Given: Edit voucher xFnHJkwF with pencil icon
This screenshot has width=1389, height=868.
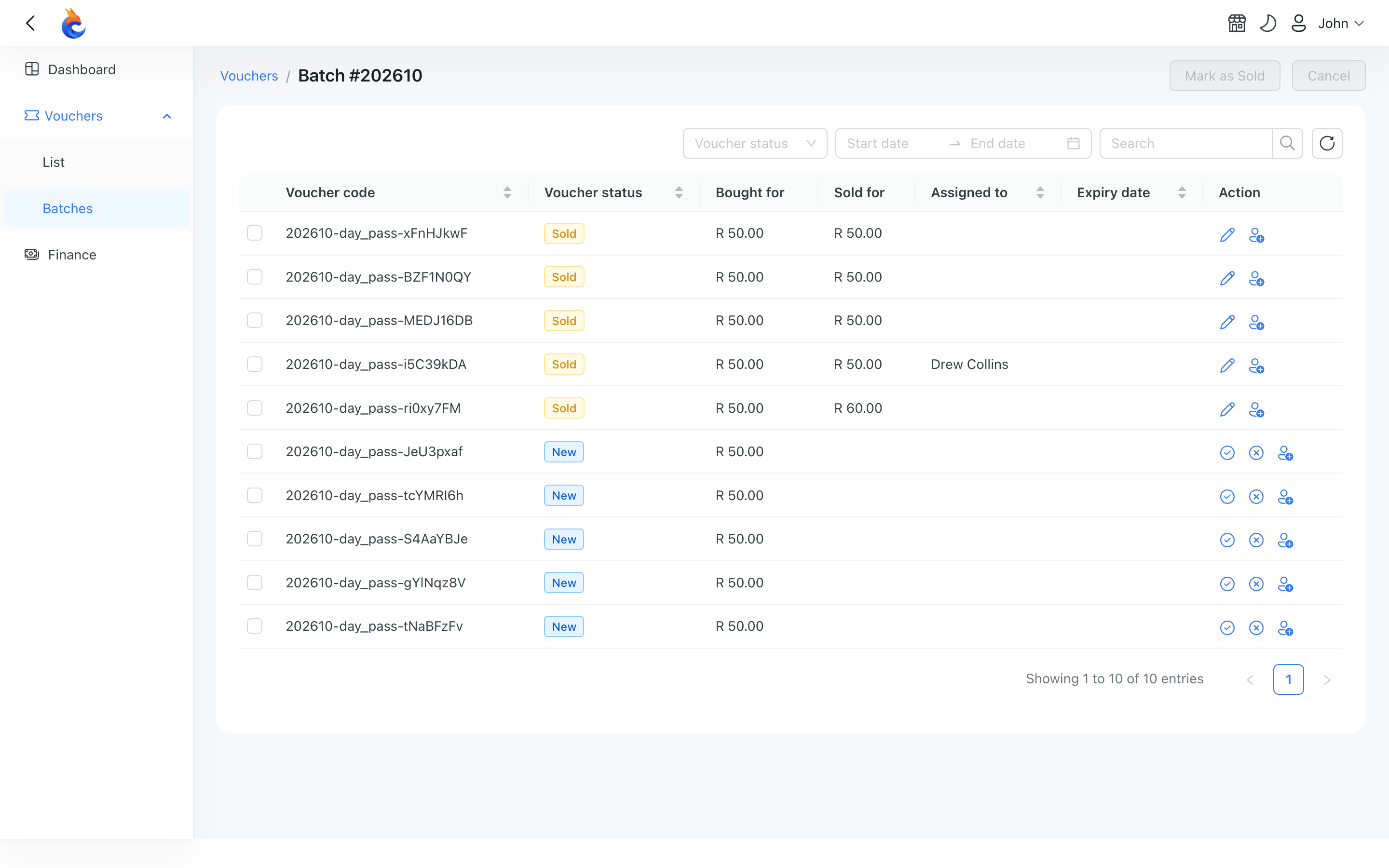Looking at the screenshot, I should 1227,235.
